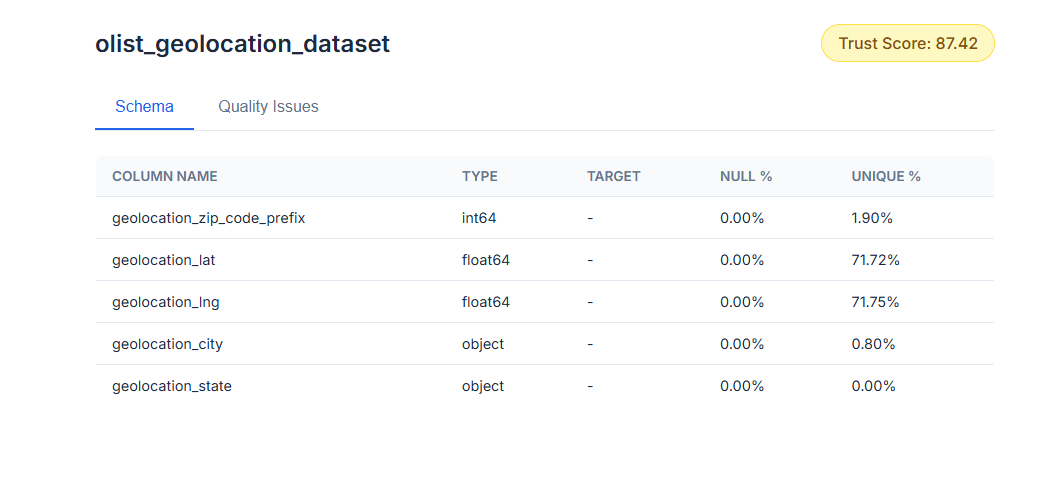Click the UNIQUE % column header
Viewport: 1042px width, 477px height.
coord(885,176)
